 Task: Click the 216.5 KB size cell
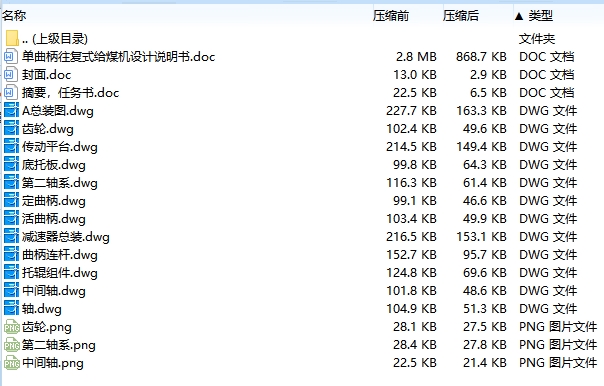click(411, 237)
